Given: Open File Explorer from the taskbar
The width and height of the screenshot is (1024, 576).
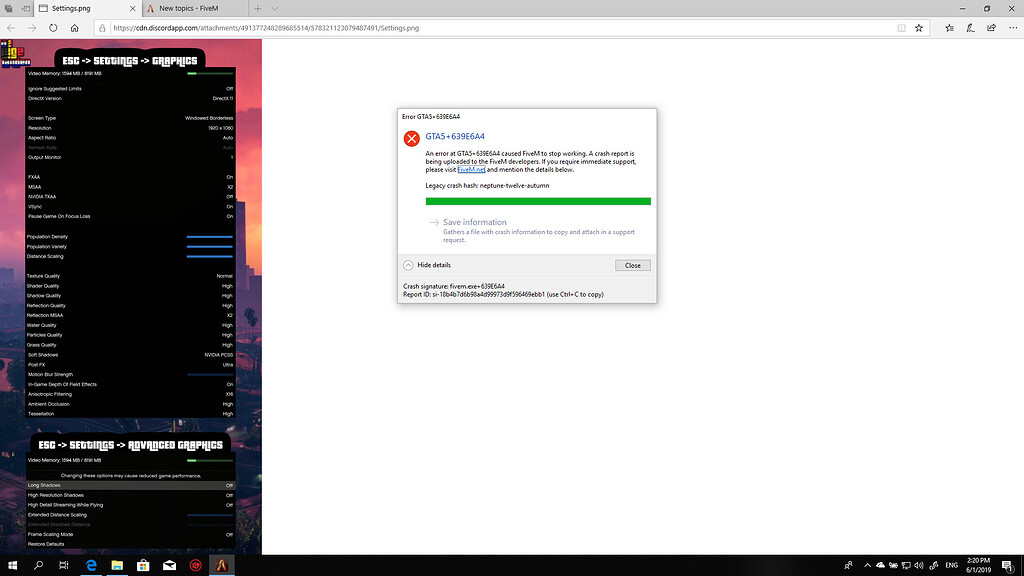Looking at the screenshot, I should click(x=117, y=565).
